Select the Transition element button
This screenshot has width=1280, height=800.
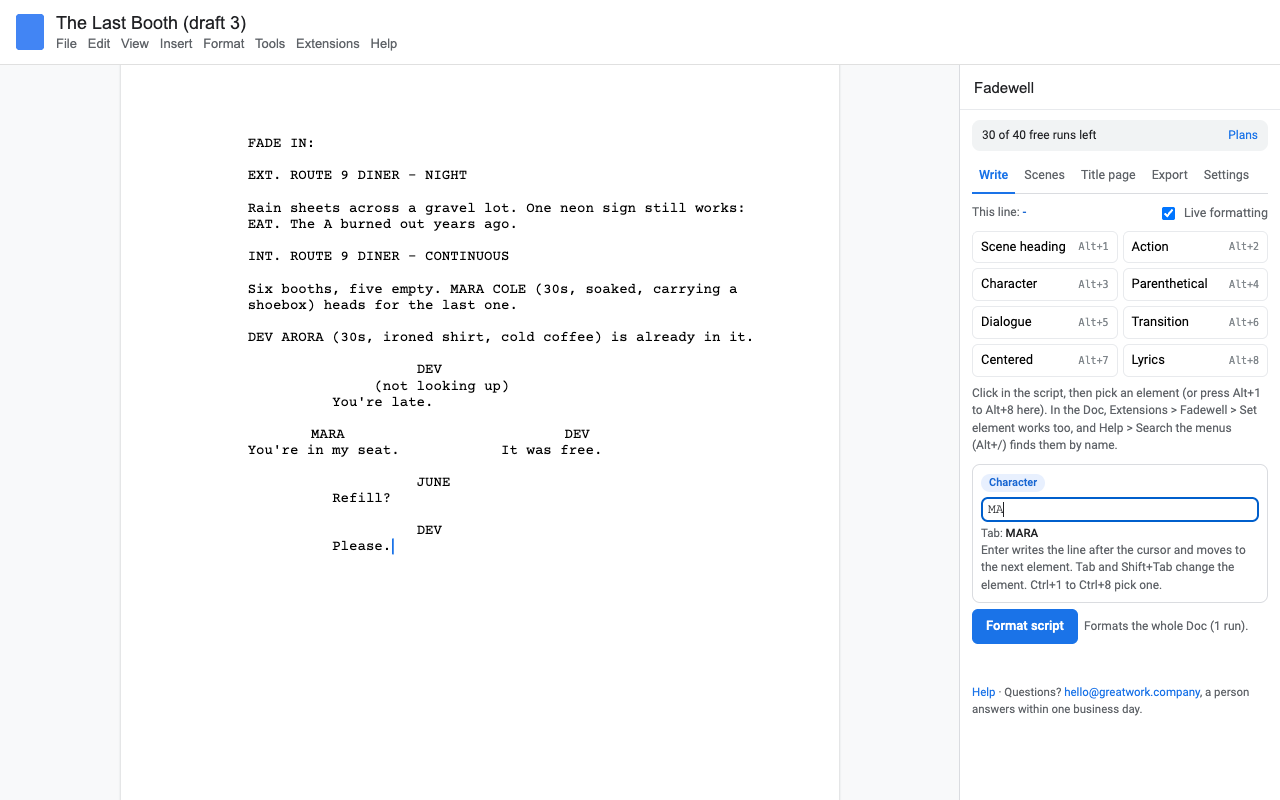pos(1195,322)
